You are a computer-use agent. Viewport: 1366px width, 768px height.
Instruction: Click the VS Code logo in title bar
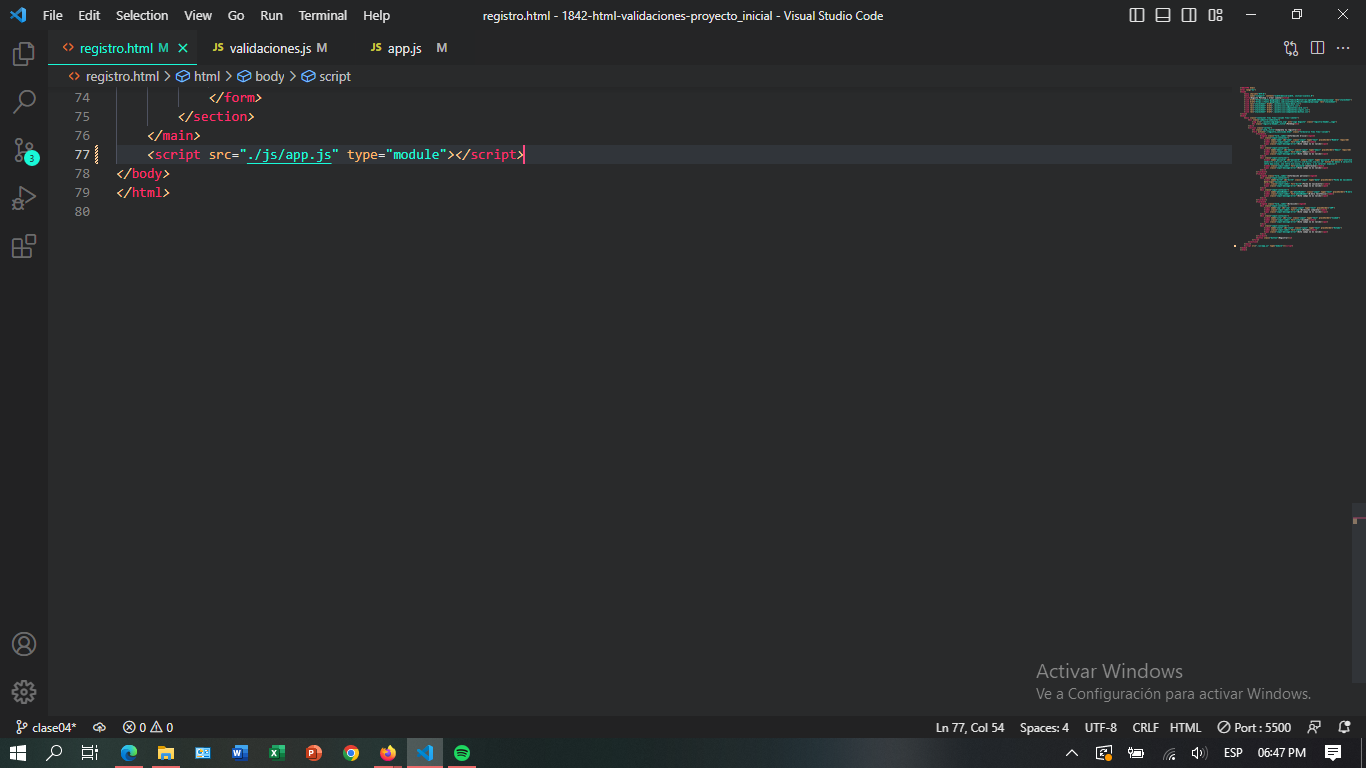[x=18, y=15]
